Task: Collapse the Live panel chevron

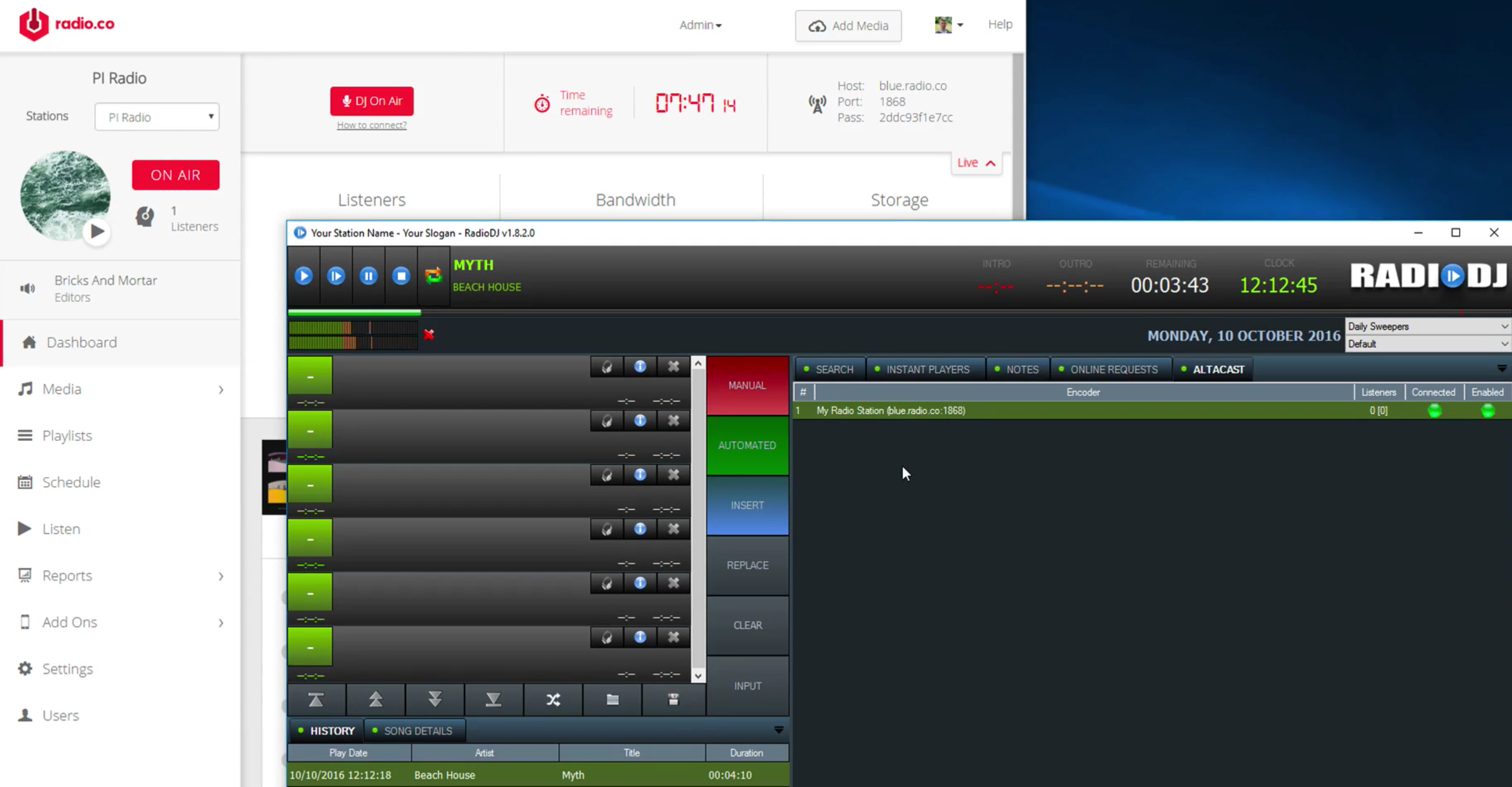Action: coord(991,163)
